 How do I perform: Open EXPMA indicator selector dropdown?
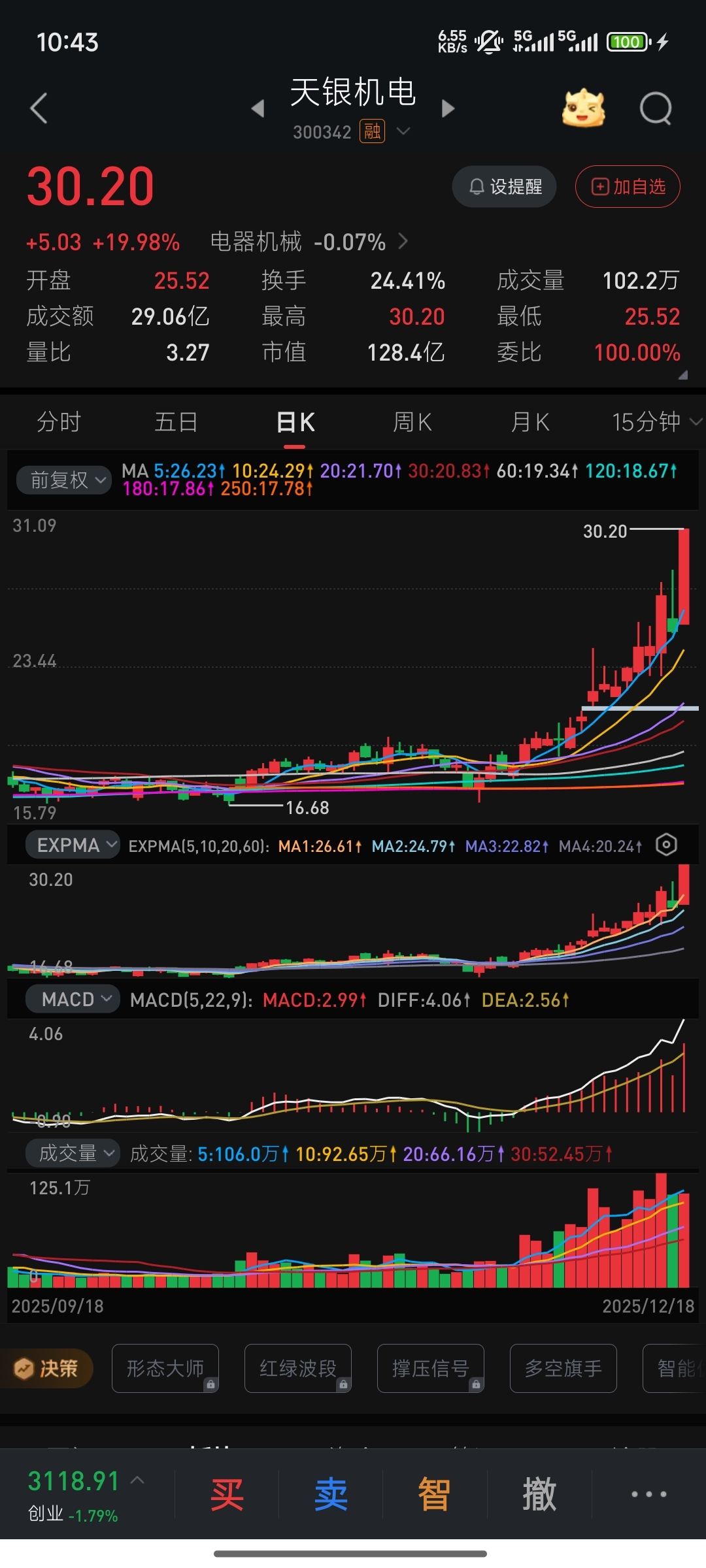click(x=73, y=845)
